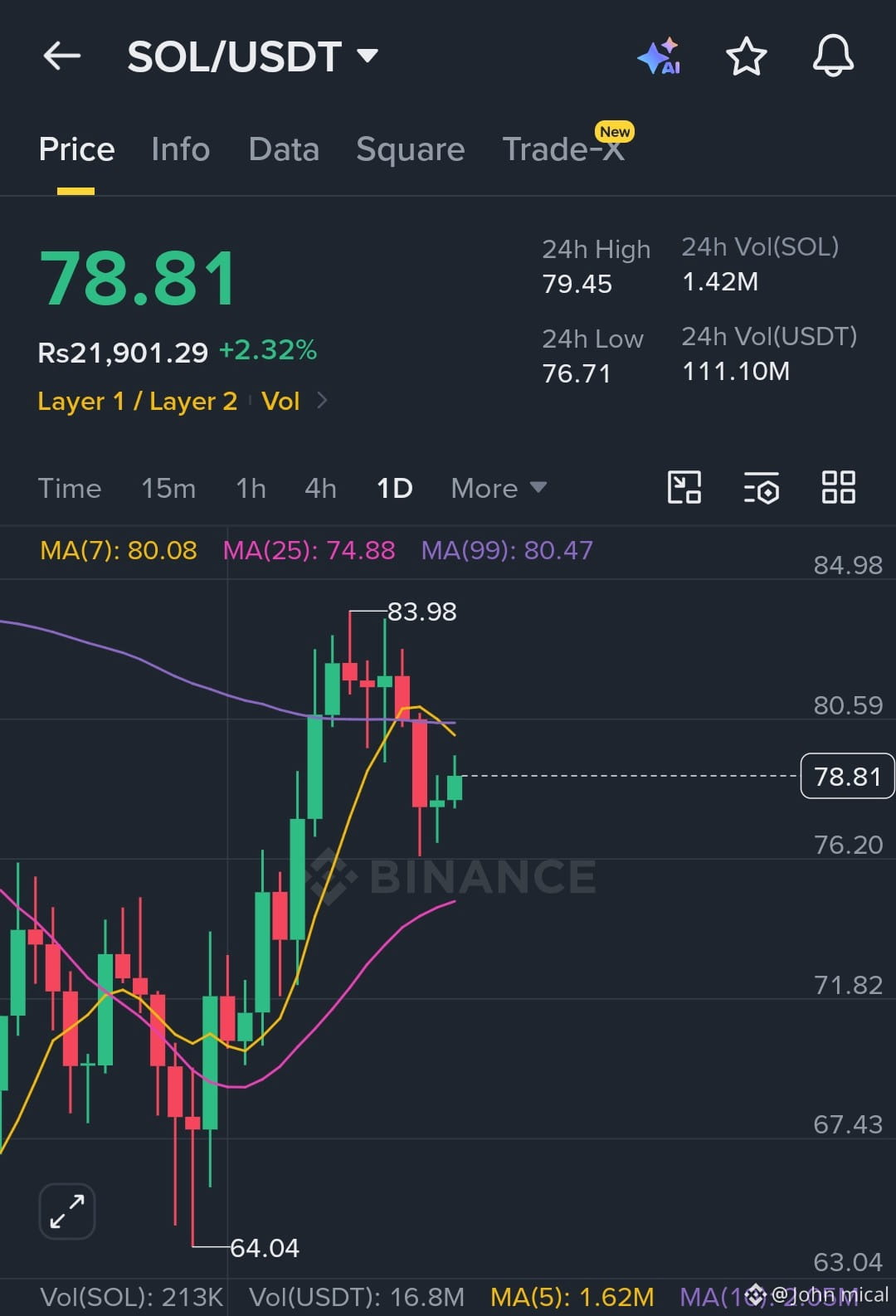Open the Trade-X tab
This screenshot has height=1316, width=896.
pyautogui.click(x=563, y=150)
